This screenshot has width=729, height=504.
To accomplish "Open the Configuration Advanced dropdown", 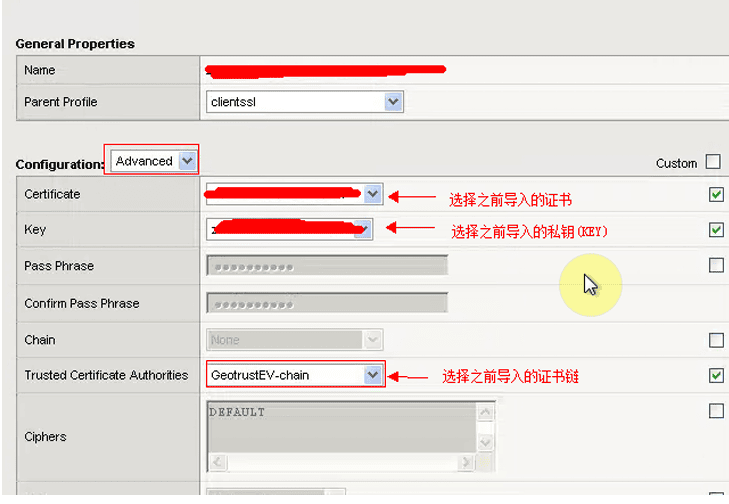I will [186, 161].
